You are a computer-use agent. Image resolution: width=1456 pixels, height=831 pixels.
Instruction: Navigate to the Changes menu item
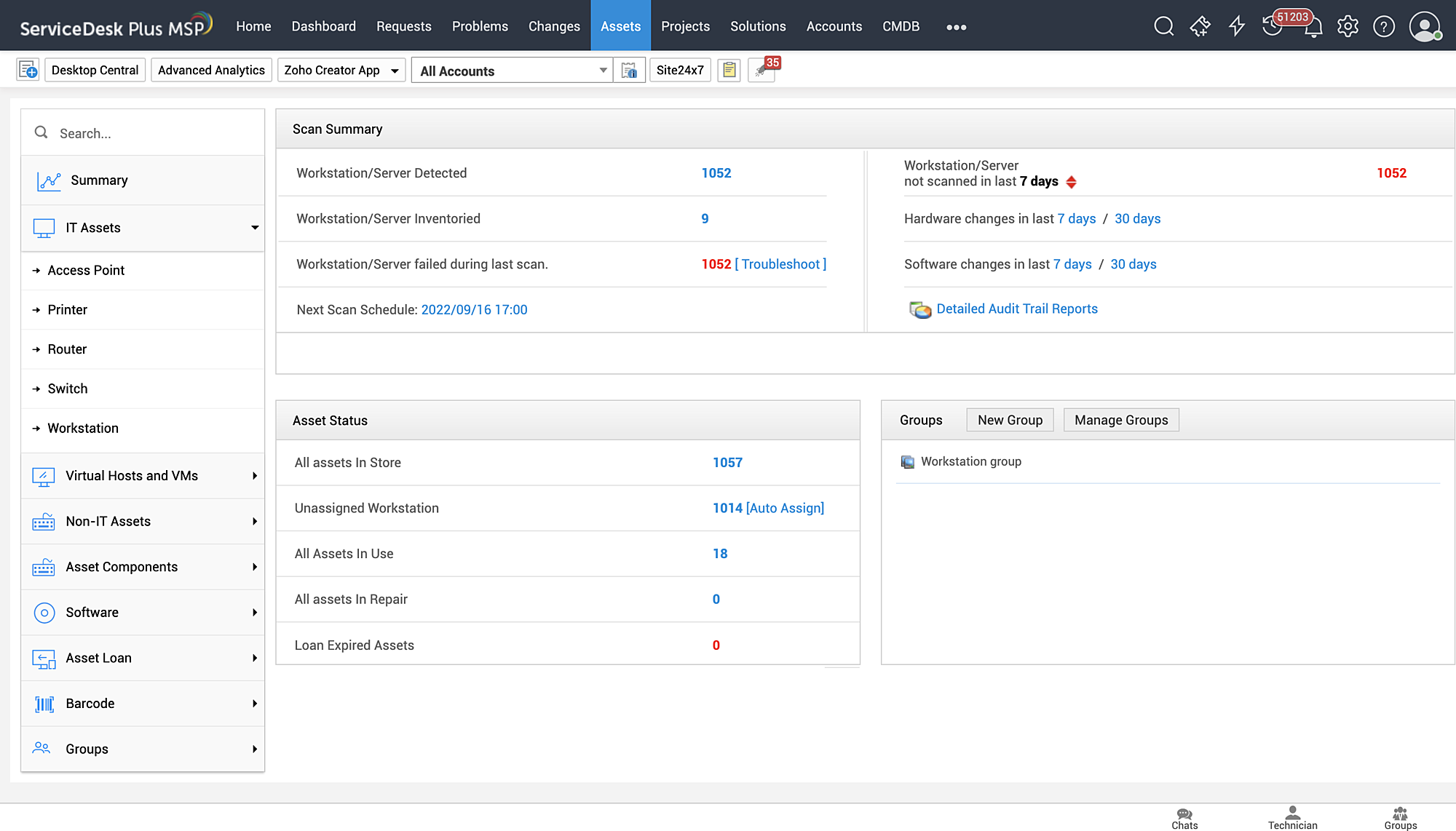554,27
